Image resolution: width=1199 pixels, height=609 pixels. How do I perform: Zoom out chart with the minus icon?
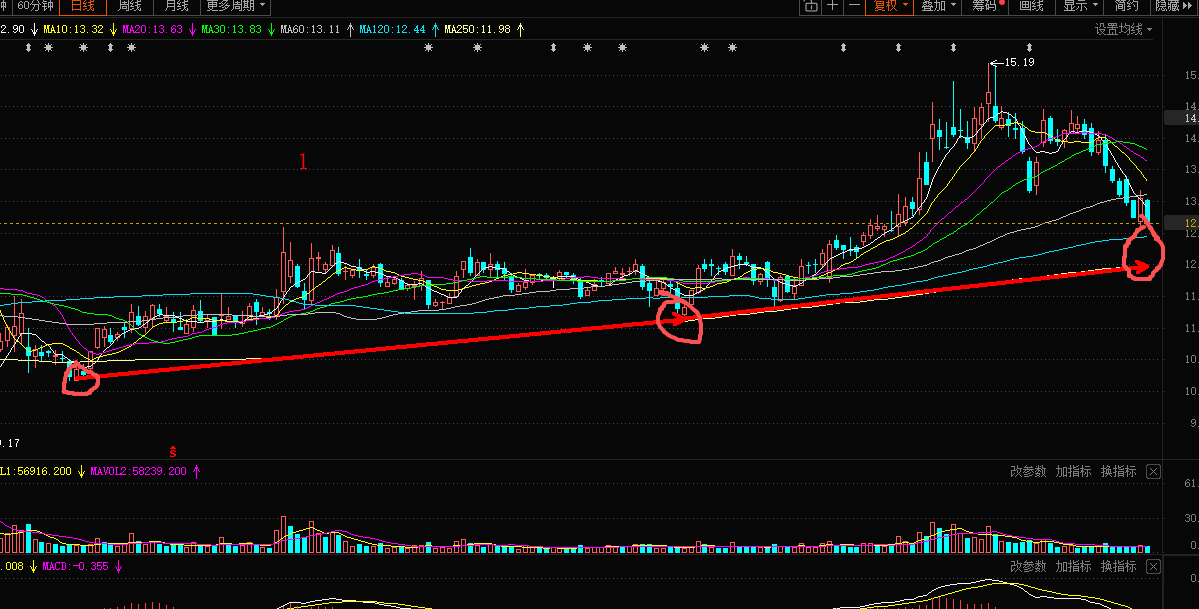tap(854, 6)
